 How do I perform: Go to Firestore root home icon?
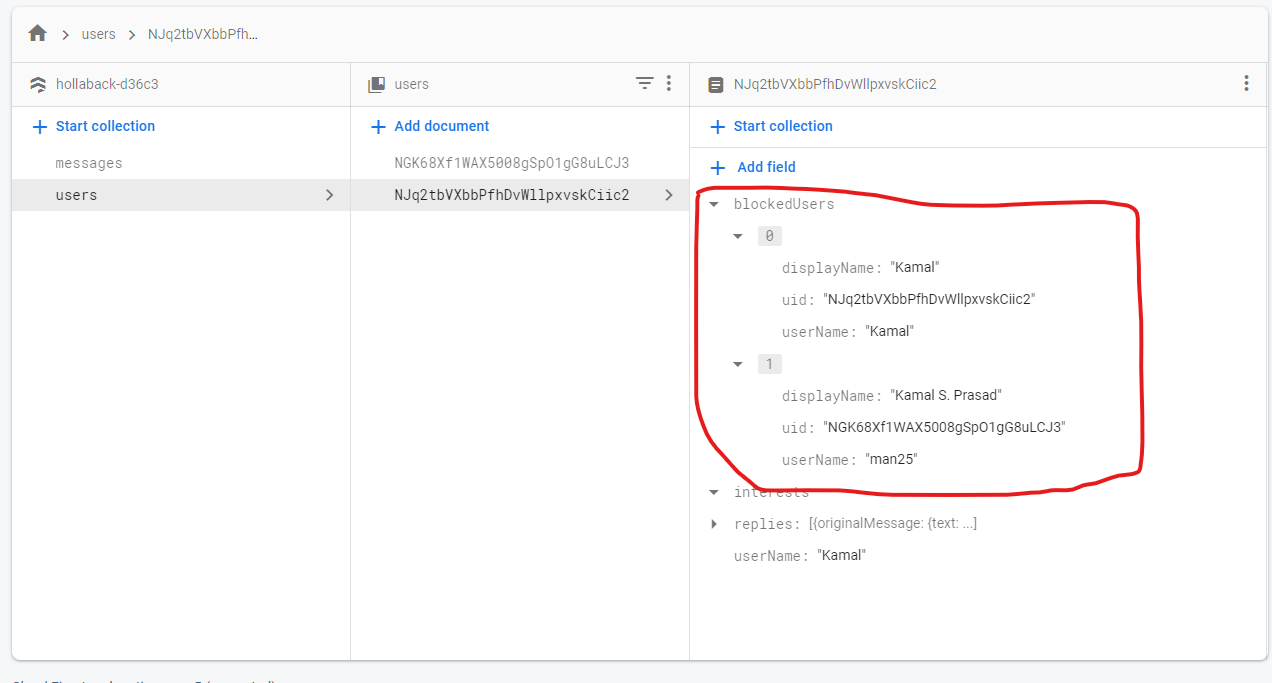[x=38, y=33]
